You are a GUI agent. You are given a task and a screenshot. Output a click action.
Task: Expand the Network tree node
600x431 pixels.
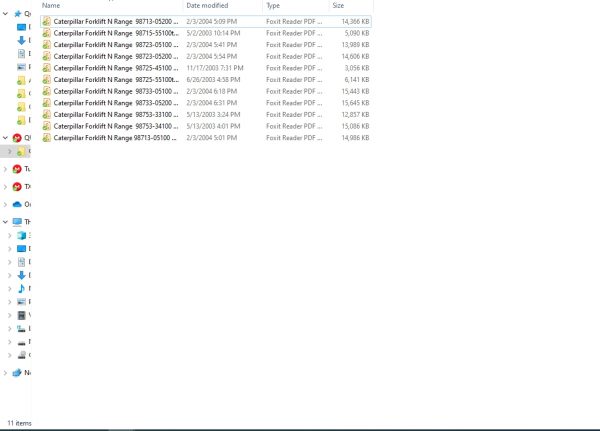coord(5,372)
